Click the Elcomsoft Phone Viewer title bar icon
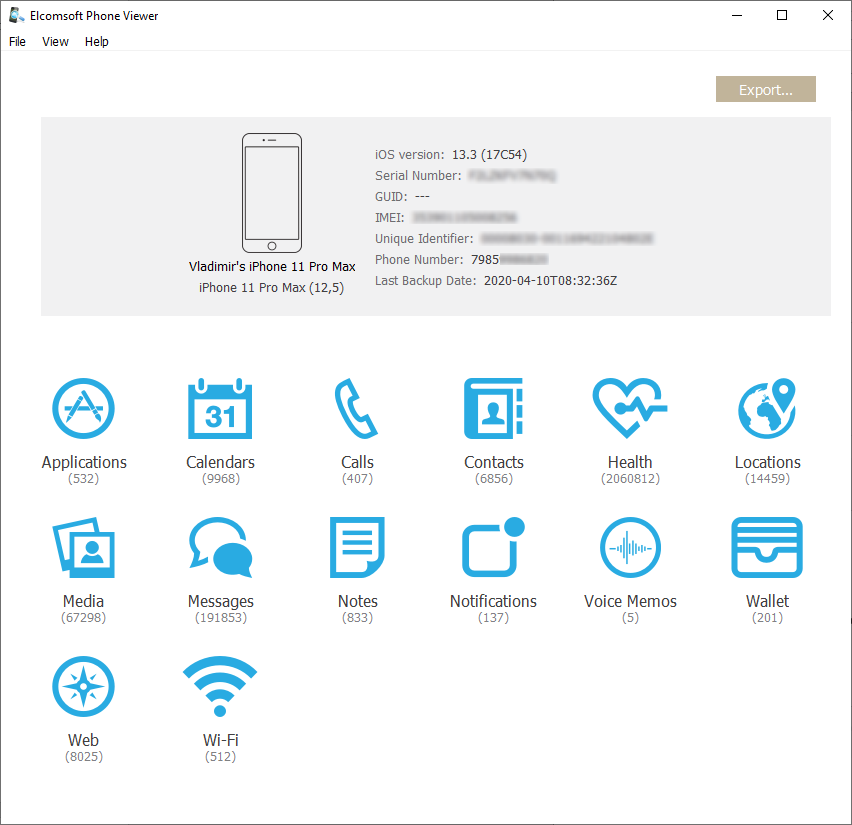The width and height of the screenshot is (852, 825). pyautogui.click(x=17, y=15)
